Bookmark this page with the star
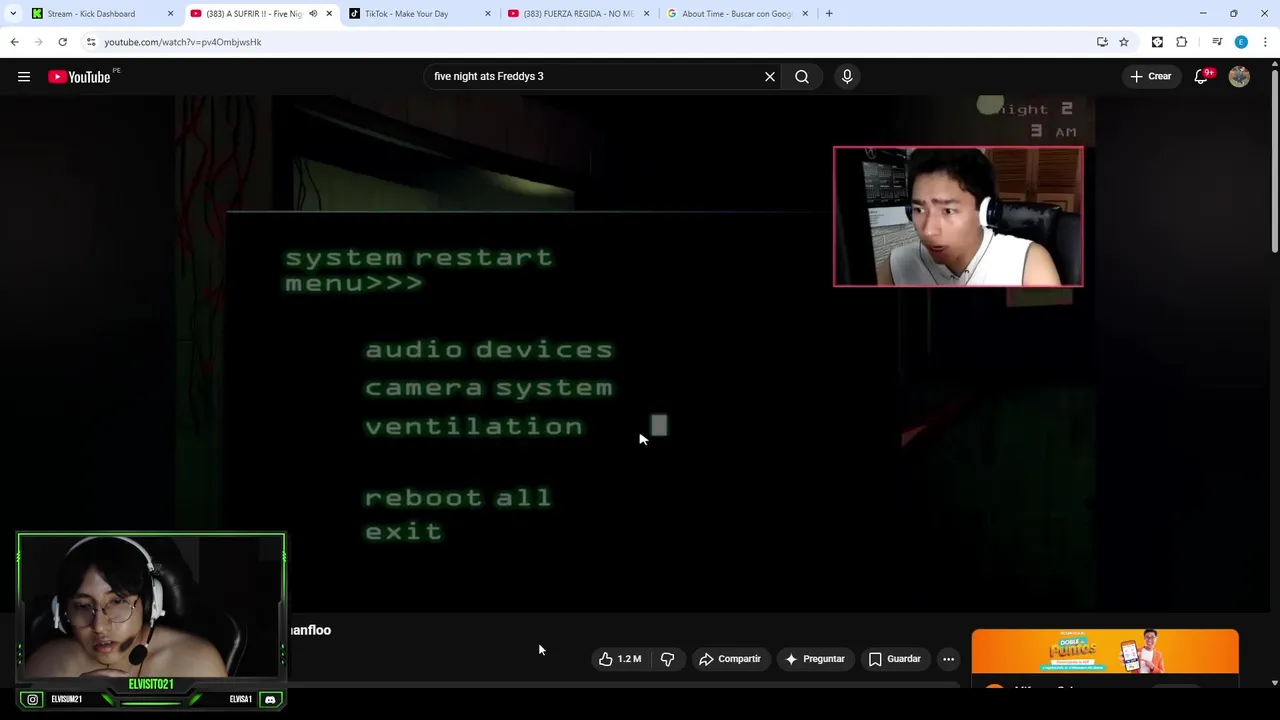 pos(1124,42)
